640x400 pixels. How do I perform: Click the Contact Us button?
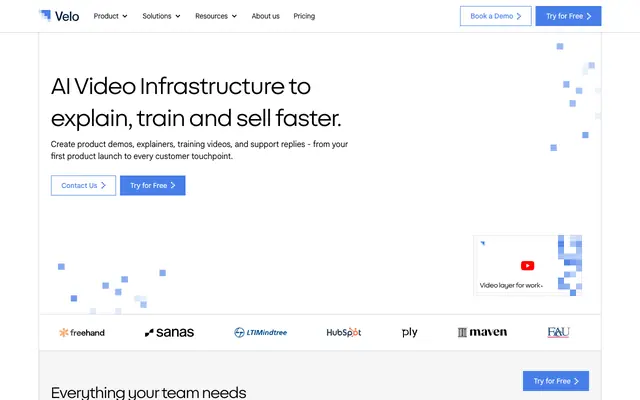(x=83, y=185)
